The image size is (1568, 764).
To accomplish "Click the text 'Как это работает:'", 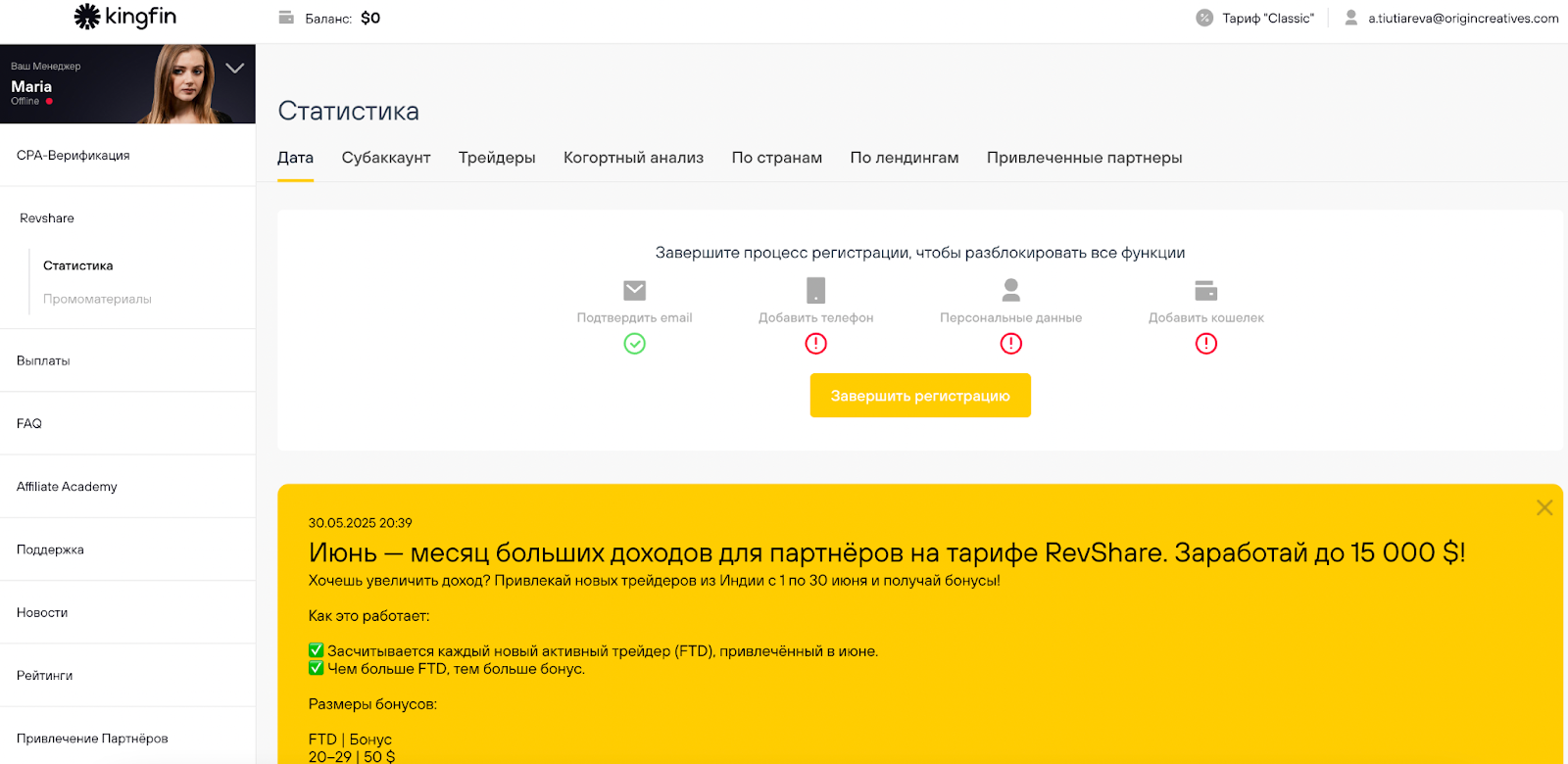I will click(369, 616).
